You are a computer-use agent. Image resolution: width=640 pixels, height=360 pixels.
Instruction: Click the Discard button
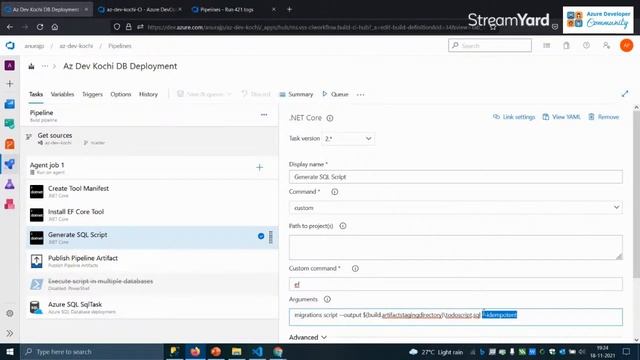pos(256,94)
